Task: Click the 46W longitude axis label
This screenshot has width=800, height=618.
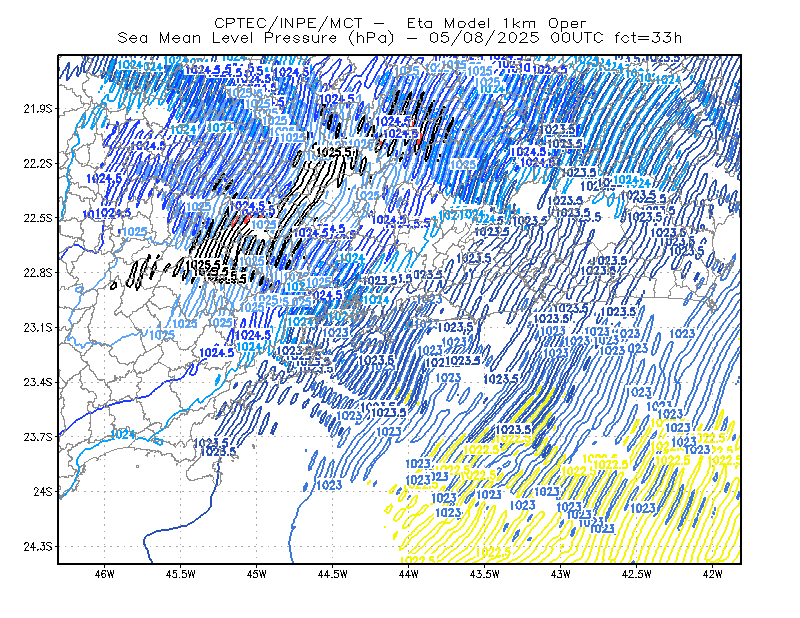Action: pyautogui.click(x=105, y=574)
